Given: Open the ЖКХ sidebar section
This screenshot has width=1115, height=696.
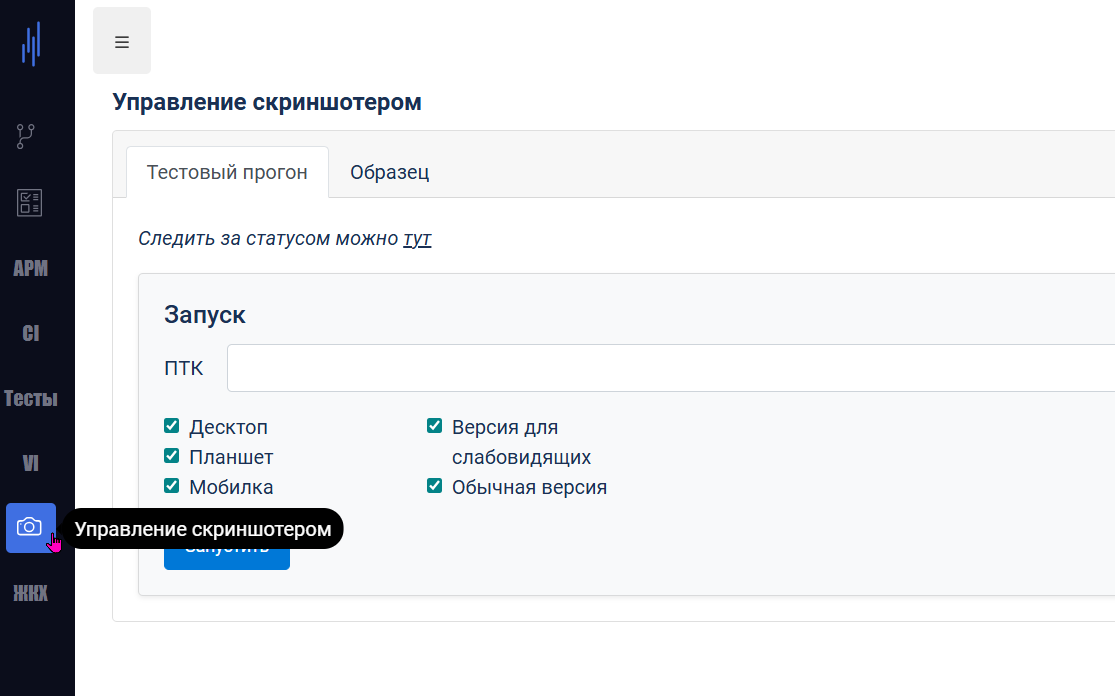Looking at the screenshot, I should tap(31, 593).
